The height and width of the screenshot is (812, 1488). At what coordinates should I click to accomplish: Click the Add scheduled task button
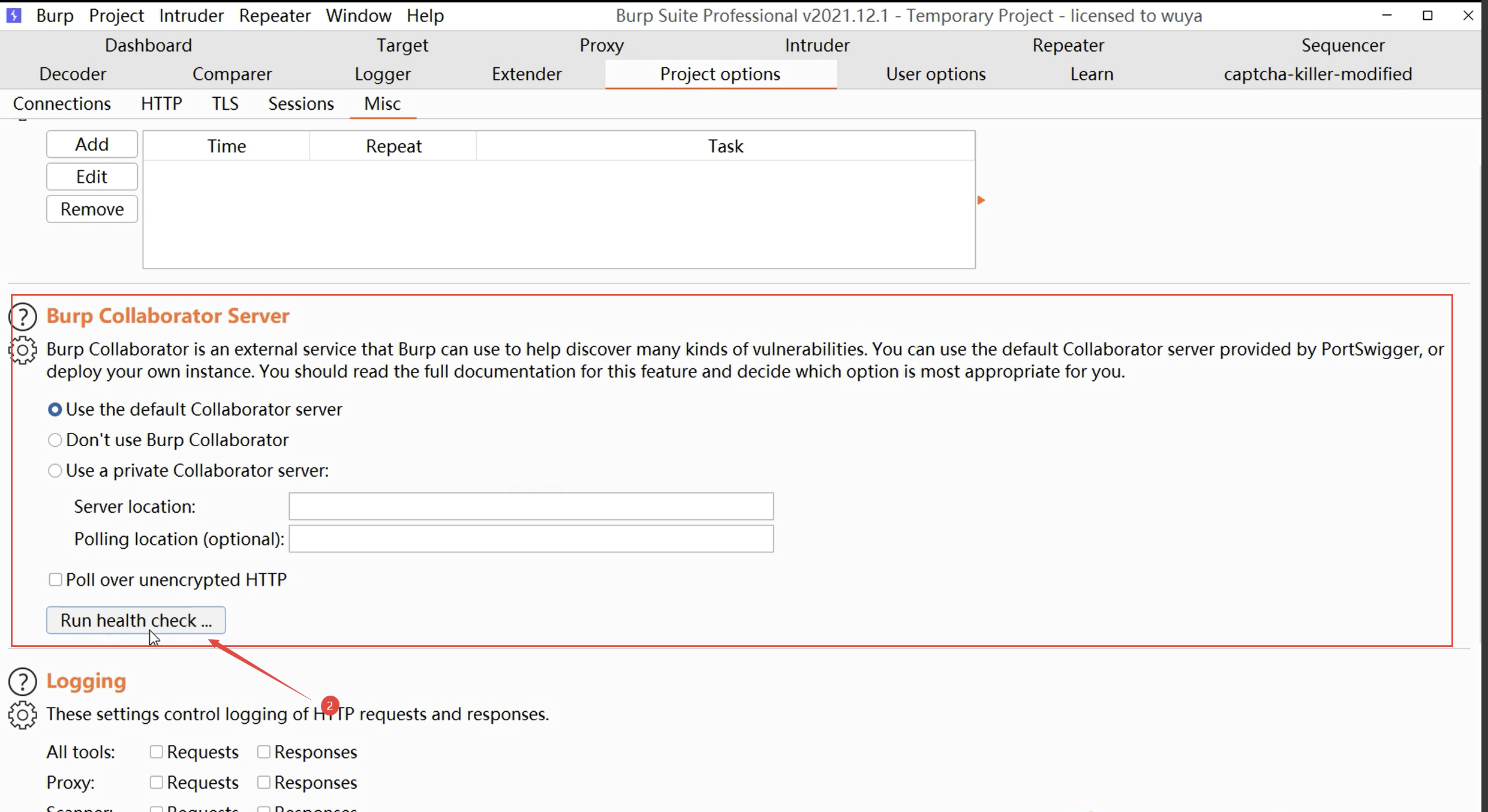[92, 145]
